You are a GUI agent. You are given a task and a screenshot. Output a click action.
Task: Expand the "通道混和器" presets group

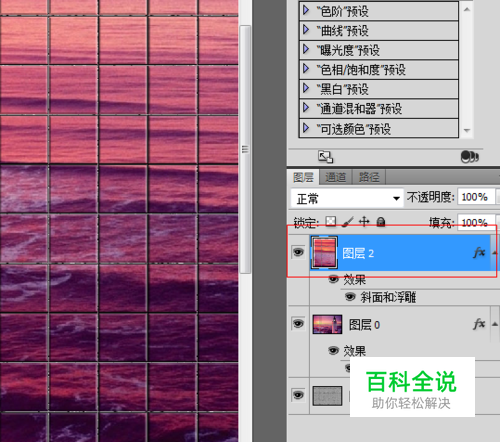click(306, 108)
